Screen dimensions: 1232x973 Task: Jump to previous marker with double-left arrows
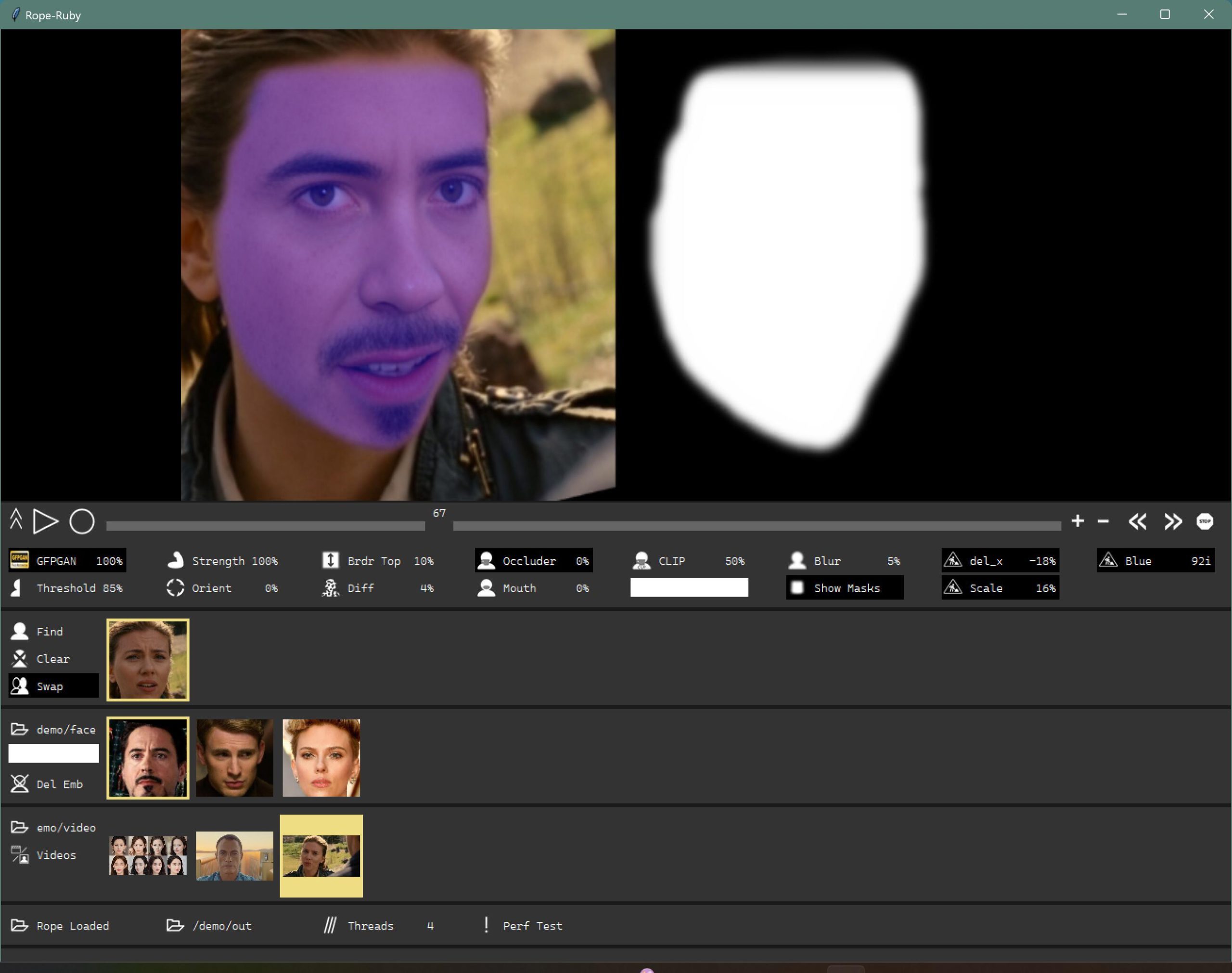[x=1138, y=521]
